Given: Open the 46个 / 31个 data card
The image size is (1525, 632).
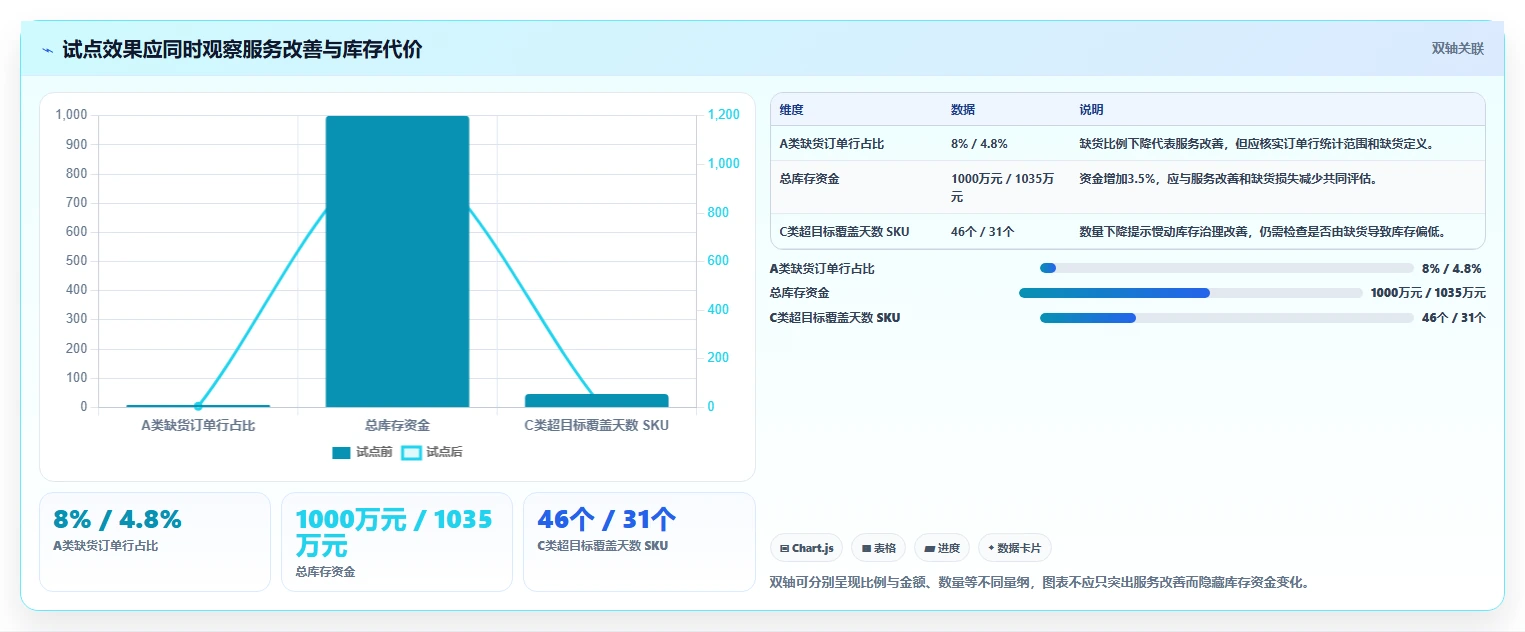Looking at the screenshot, I should click(639, 542).
